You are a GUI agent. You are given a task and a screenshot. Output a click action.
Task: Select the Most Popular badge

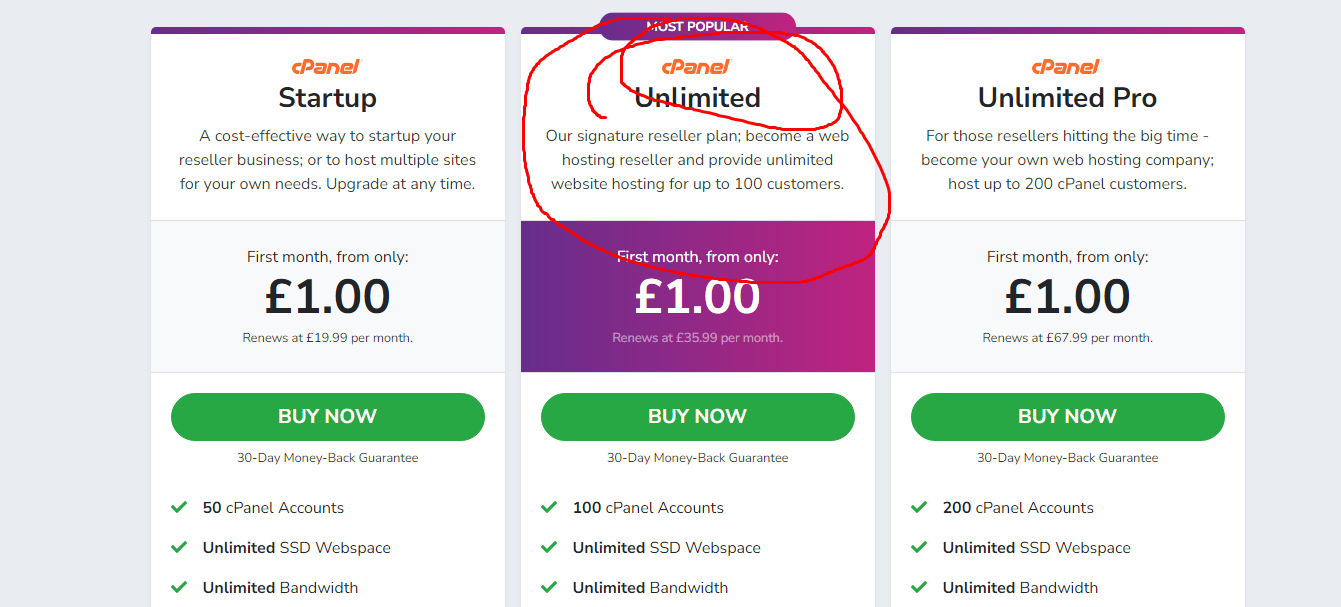[698, 26]
